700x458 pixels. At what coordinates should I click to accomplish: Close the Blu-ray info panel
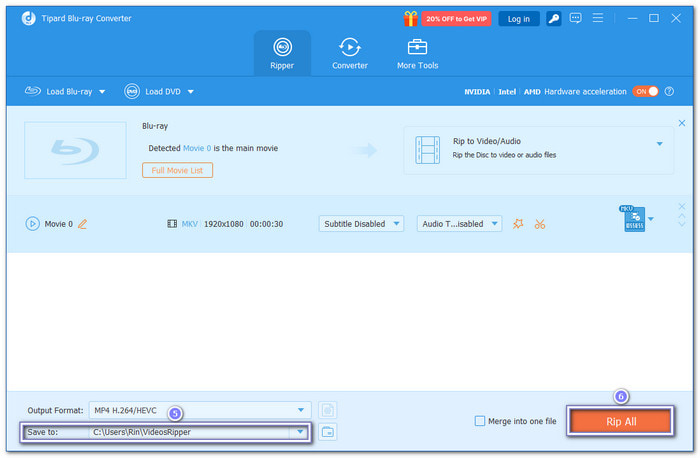click(682, 123)
